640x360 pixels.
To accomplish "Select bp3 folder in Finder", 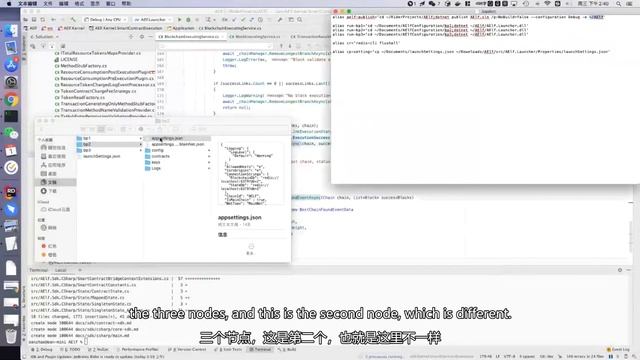I will 108,150.
